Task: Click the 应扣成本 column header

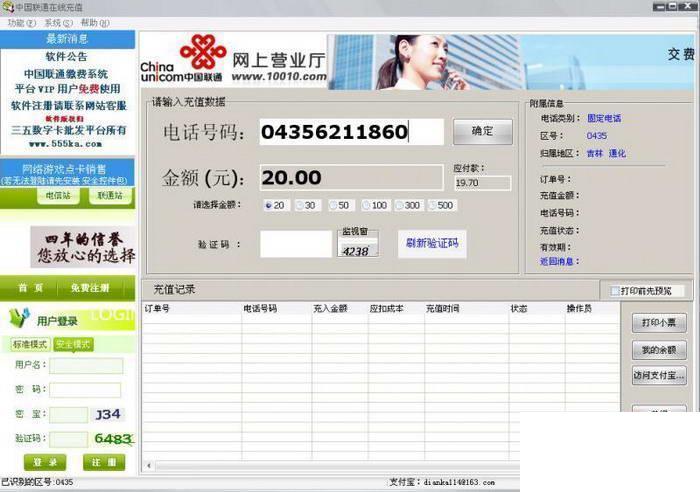Action: tap(396, 309)
